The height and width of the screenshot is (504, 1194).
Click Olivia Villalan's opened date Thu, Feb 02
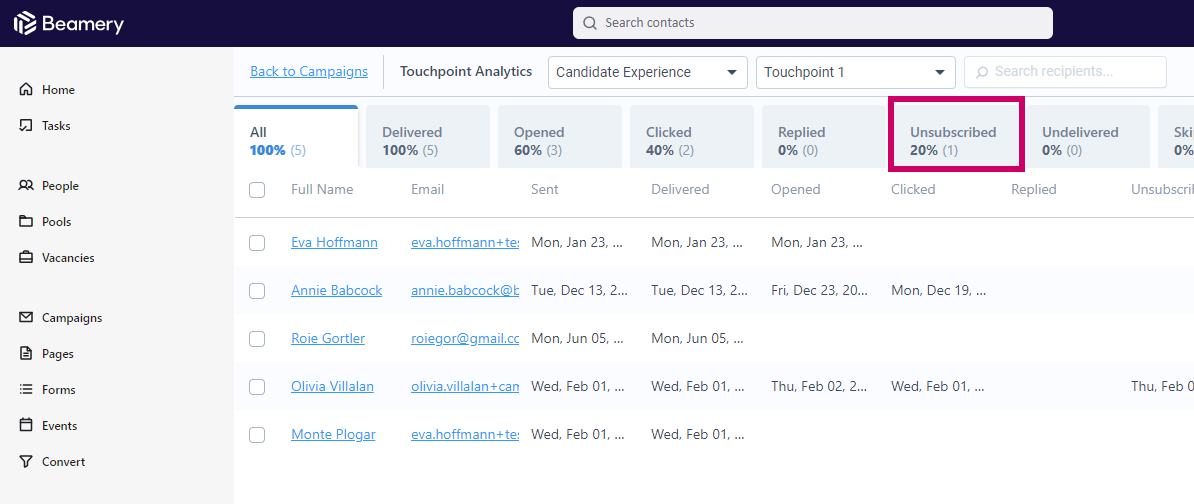819,387
